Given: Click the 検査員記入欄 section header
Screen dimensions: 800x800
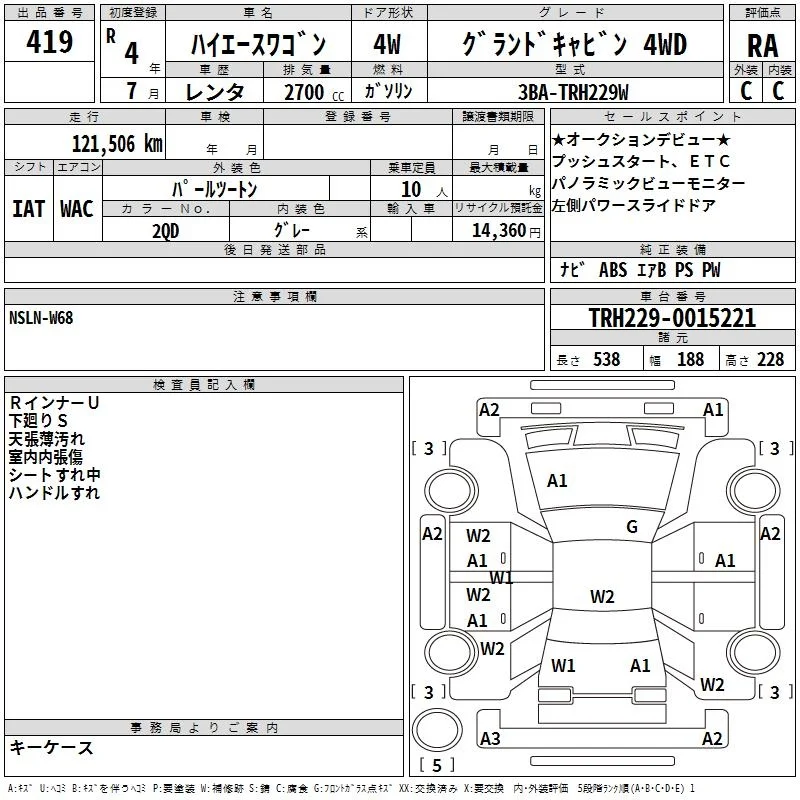Looking at the screenshot, I should (x=204, y=385).
